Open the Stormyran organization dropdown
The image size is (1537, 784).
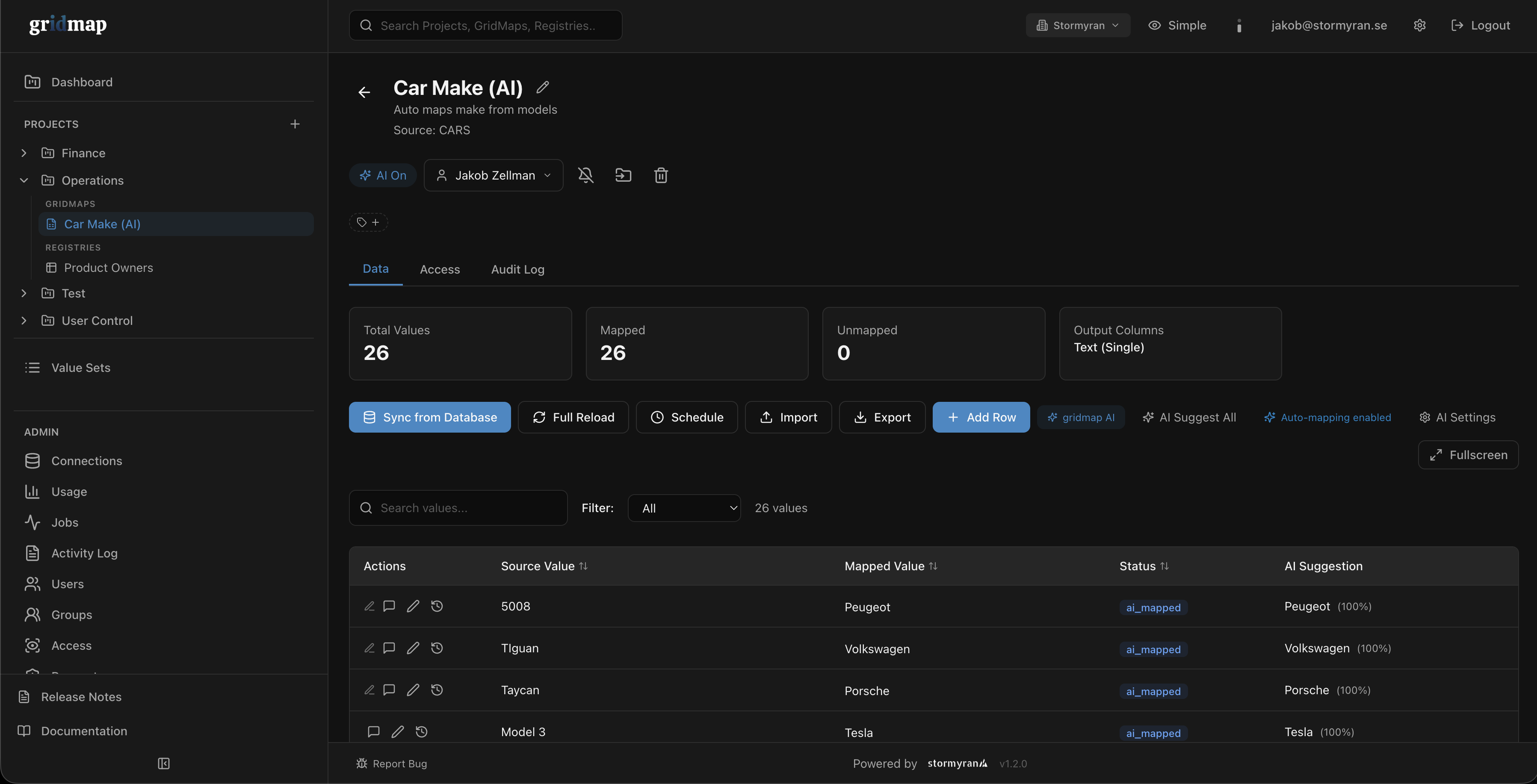[1078, 25]
